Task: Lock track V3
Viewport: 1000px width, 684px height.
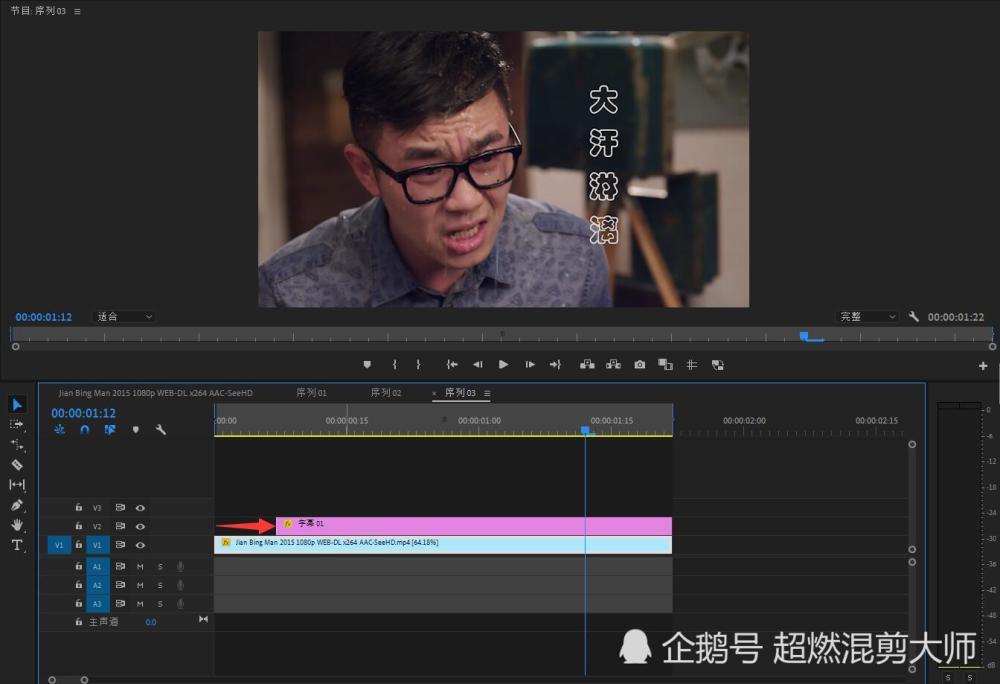Action: [x=78, y=507]
